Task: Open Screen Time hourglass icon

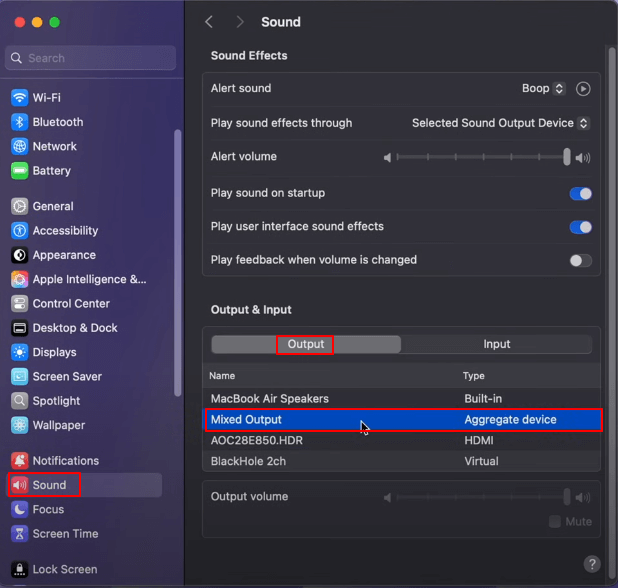Action: pos(19,534)
